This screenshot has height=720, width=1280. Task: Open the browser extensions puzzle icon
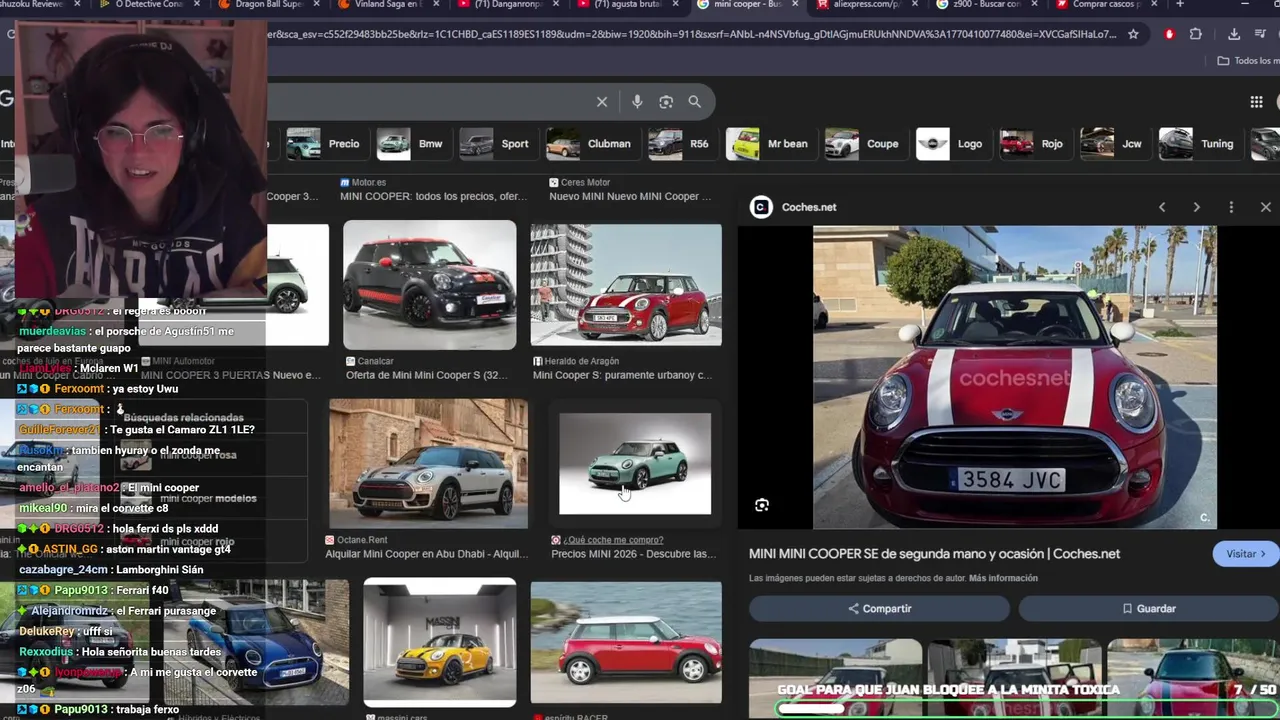click(1196, 34)
